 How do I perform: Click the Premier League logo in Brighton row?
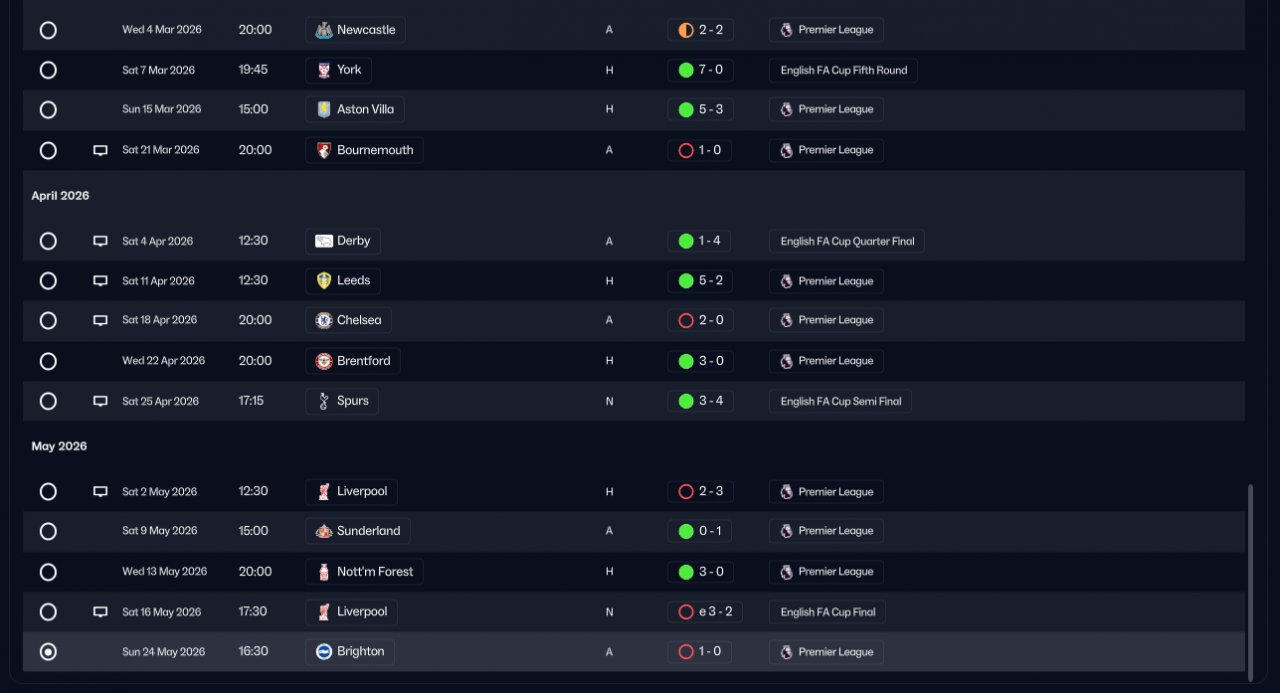tap(786, 652)
